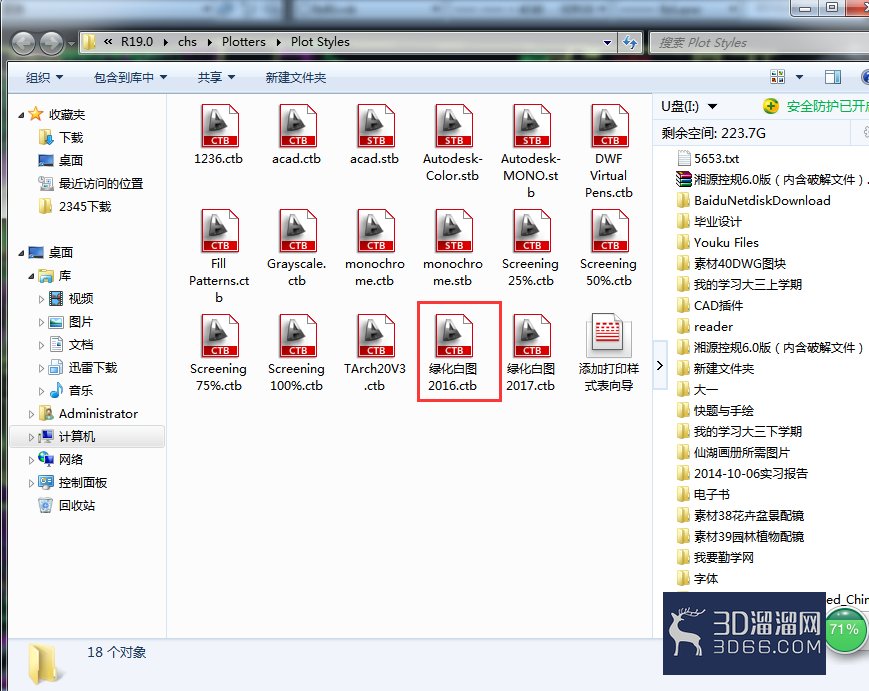The height and width of the screenshot is (691, 869).
Task: Click the 71% green acceleration ball
Action: point(845,630)
